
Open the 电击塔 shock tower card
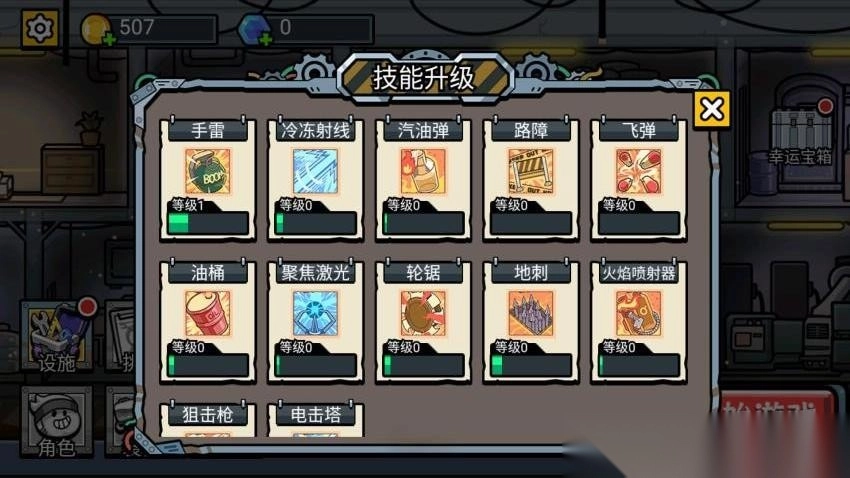coord(315,419)
